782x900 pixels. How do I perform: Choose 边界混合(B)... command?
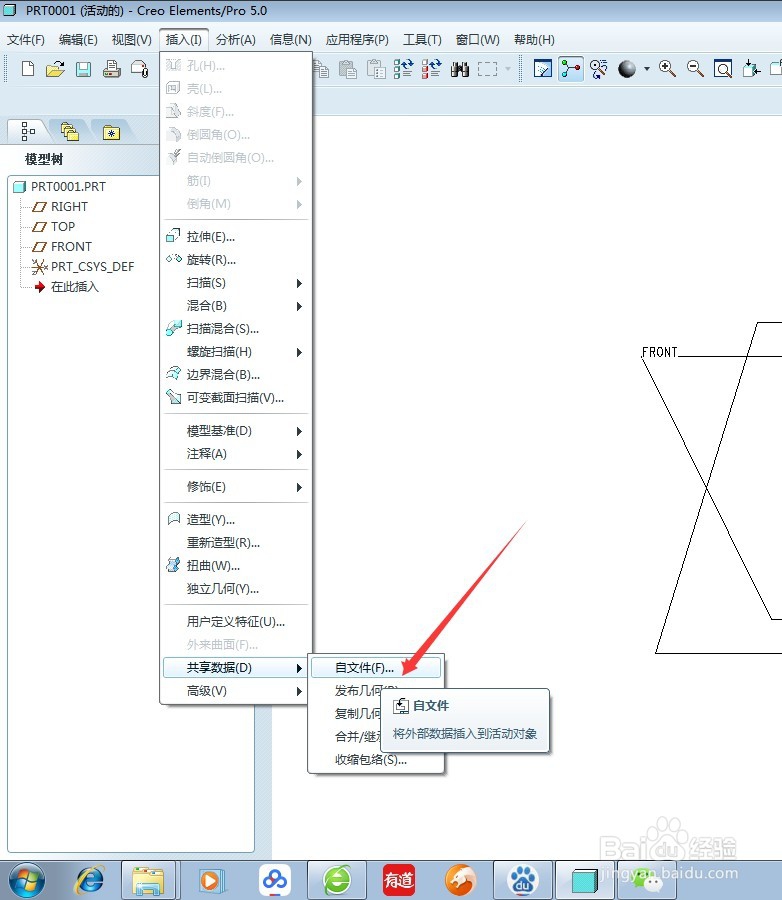pyautogui.click(x=236, y=375)
